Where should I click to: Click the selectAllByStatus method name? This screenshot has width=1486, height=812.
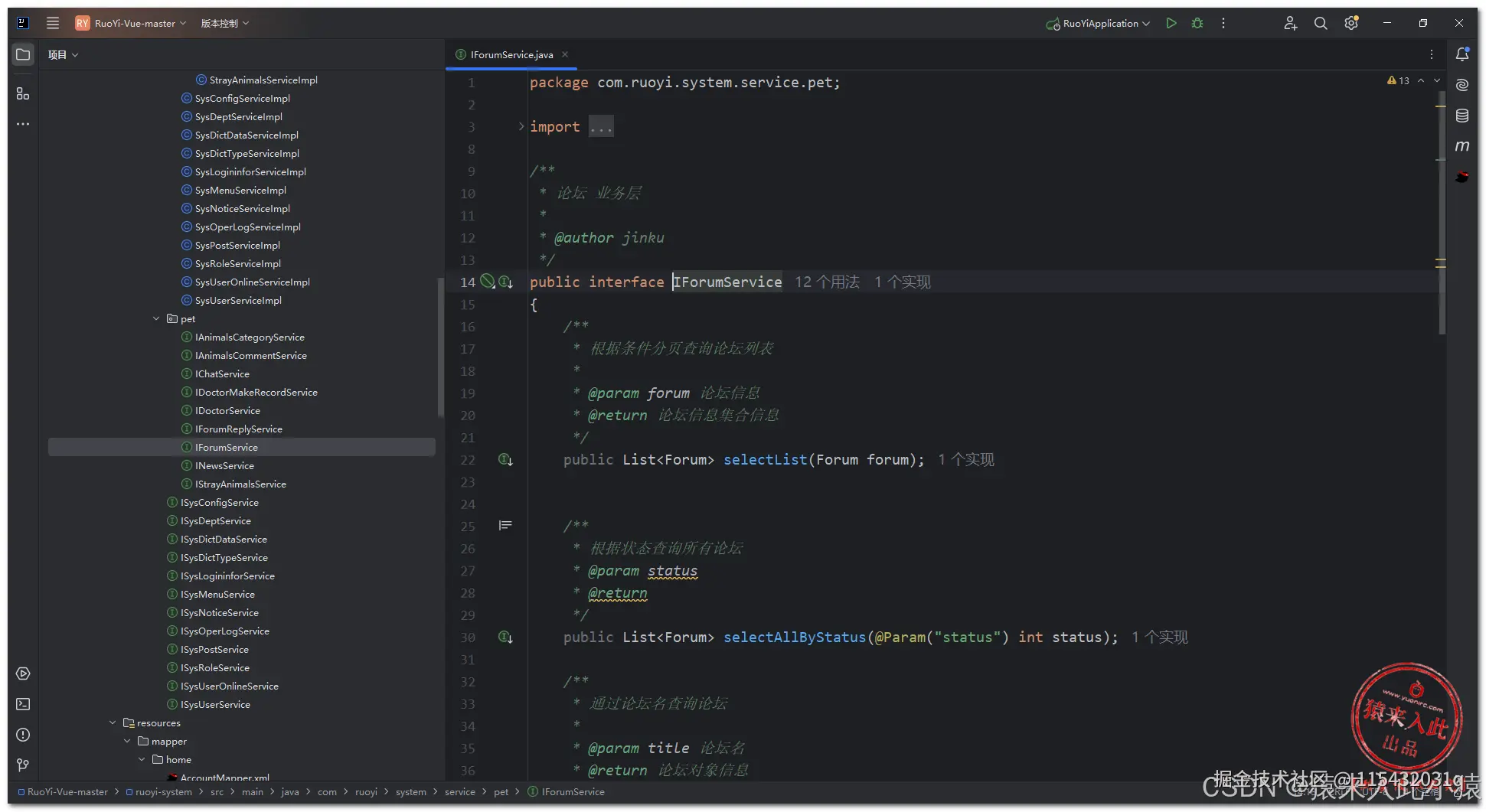click(x=795, y=638)
